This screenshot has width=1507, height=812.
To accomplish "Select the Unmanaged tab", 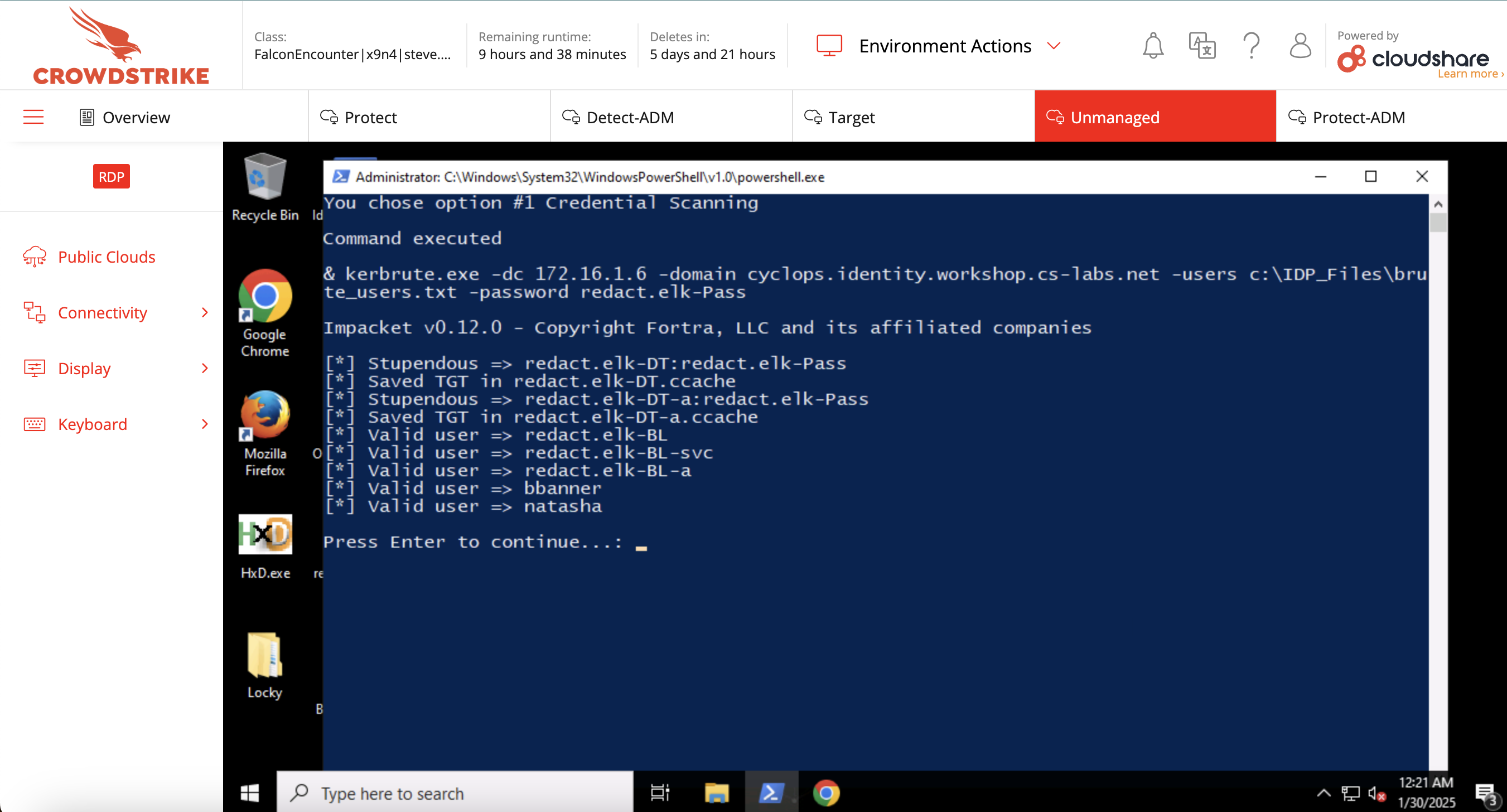I will tap(1155, 117).
